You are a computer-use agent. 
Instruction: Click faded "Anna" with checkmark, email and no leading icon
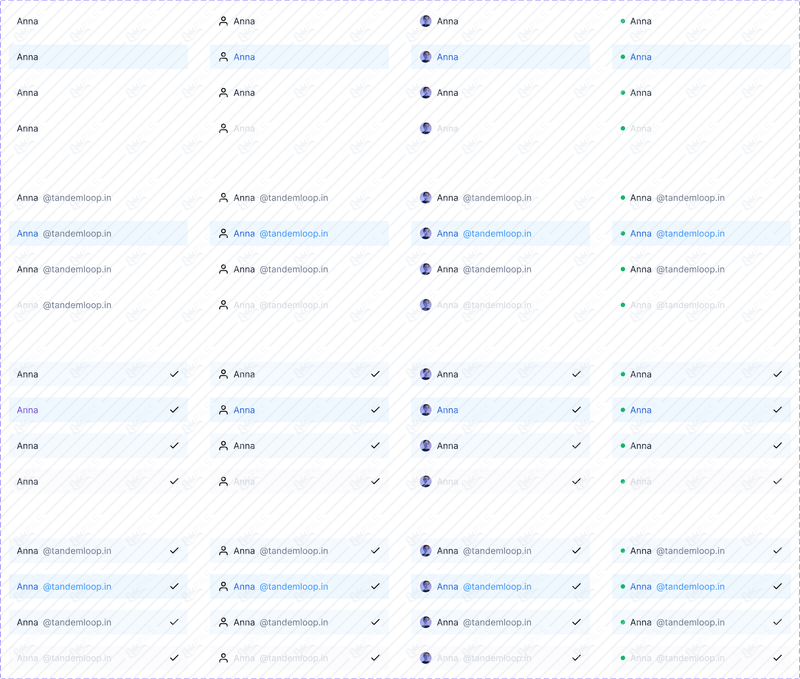click(28, 658)
